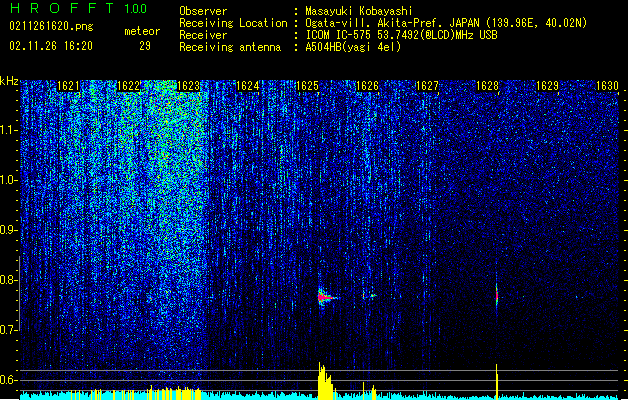Click the strong red meteor echo after 1625
This screenshot has width=629, height=400.
(x=326, y=297)
